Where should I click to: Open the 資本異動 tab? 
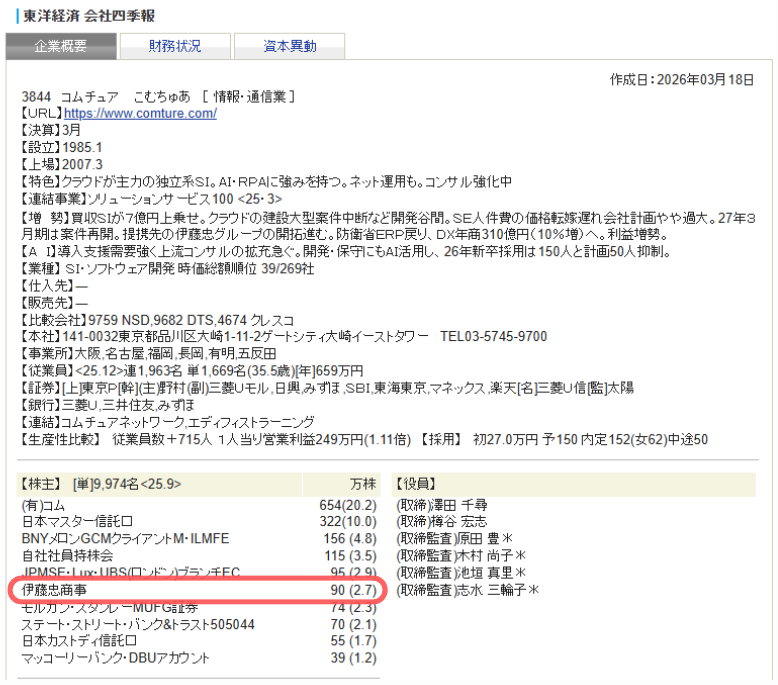tap(289, 46)
